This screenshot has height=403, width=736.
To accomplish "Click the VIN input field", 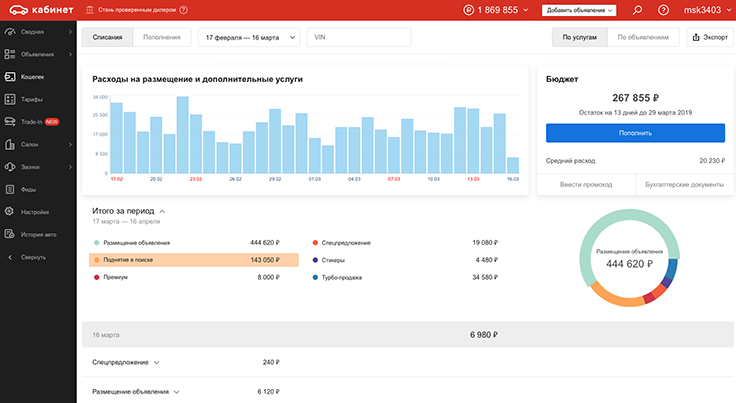I will tap(359, 37).
